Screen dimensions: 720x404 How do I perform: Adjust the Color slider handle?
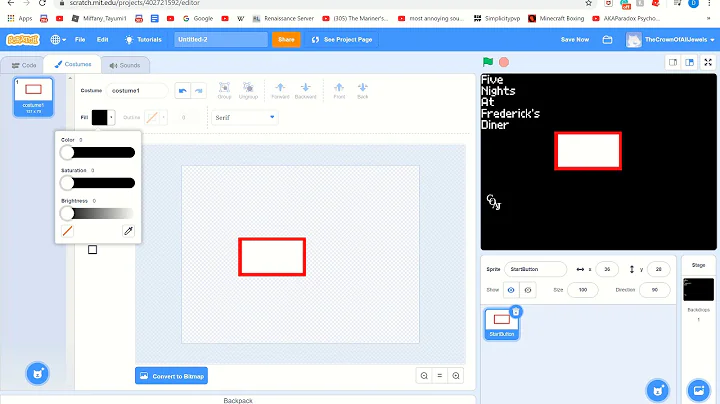click(67, 152)
